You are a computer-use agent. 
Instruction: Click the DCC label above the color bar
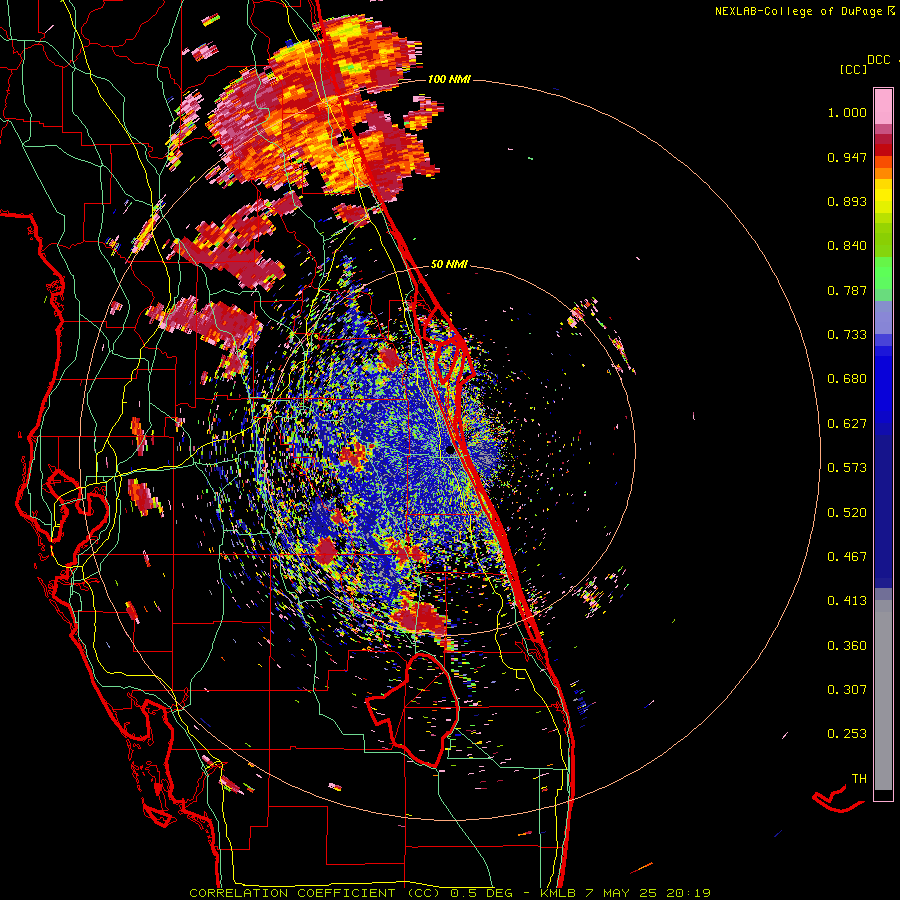click(879, 60)
